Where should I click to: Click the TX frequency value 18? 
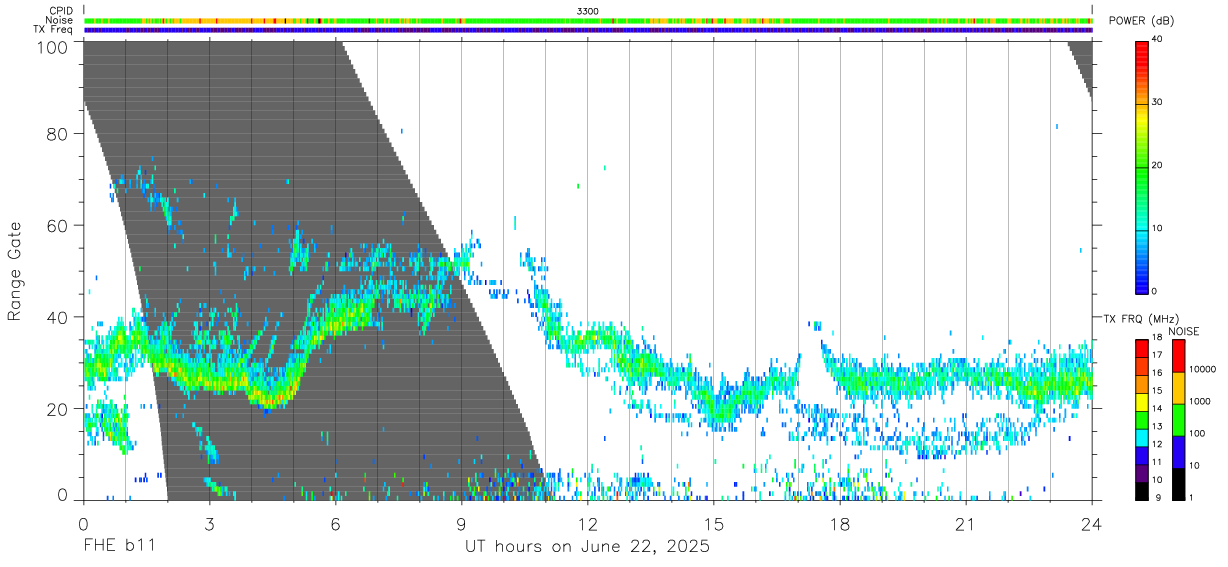[1157, 337]
